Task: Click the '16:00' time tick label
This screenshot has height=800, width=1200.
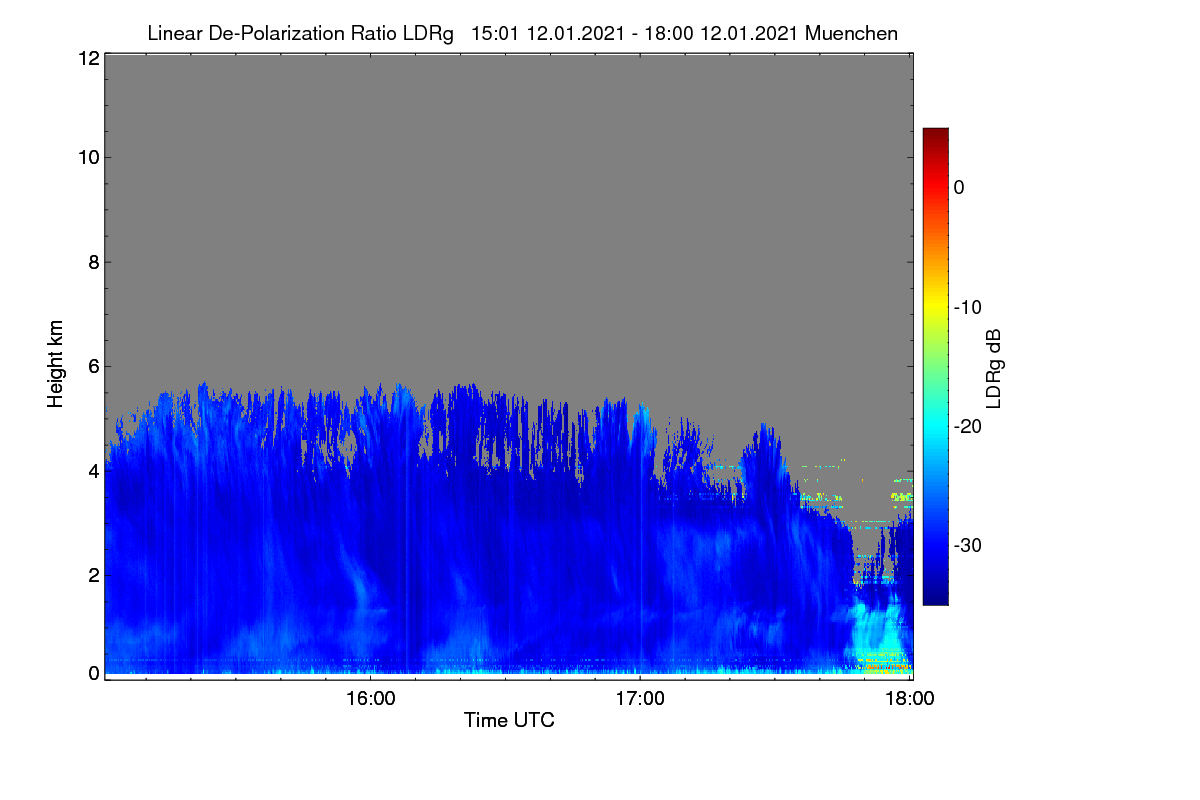Action: 370,699
